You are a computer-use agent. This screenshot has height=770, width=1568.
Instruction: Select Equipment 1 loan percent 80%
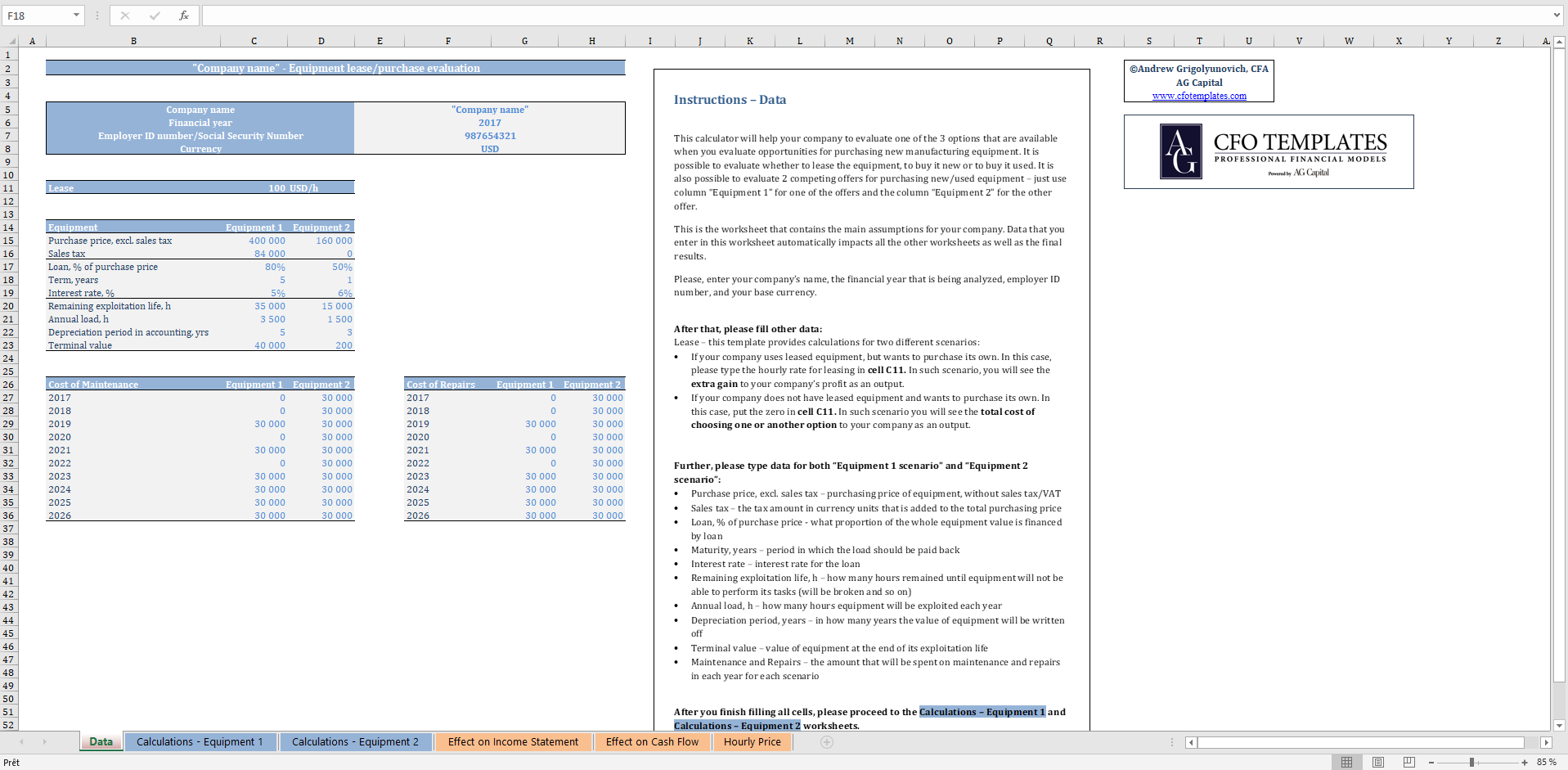(x=254, y=267)
